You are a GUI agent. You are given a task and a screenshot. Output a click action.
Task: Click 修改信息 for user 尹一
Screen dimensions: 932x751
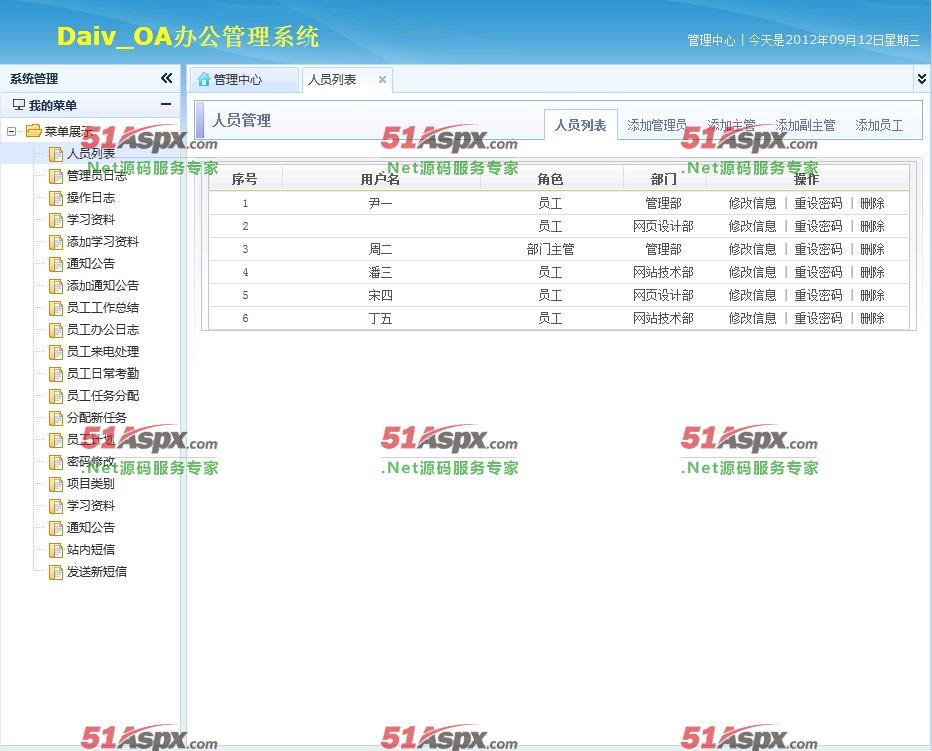click(752, 203)
